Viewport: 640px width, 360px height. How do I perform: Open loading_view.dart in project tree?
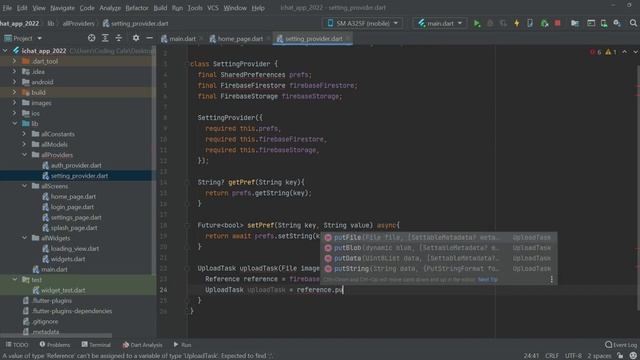point(75,249)
